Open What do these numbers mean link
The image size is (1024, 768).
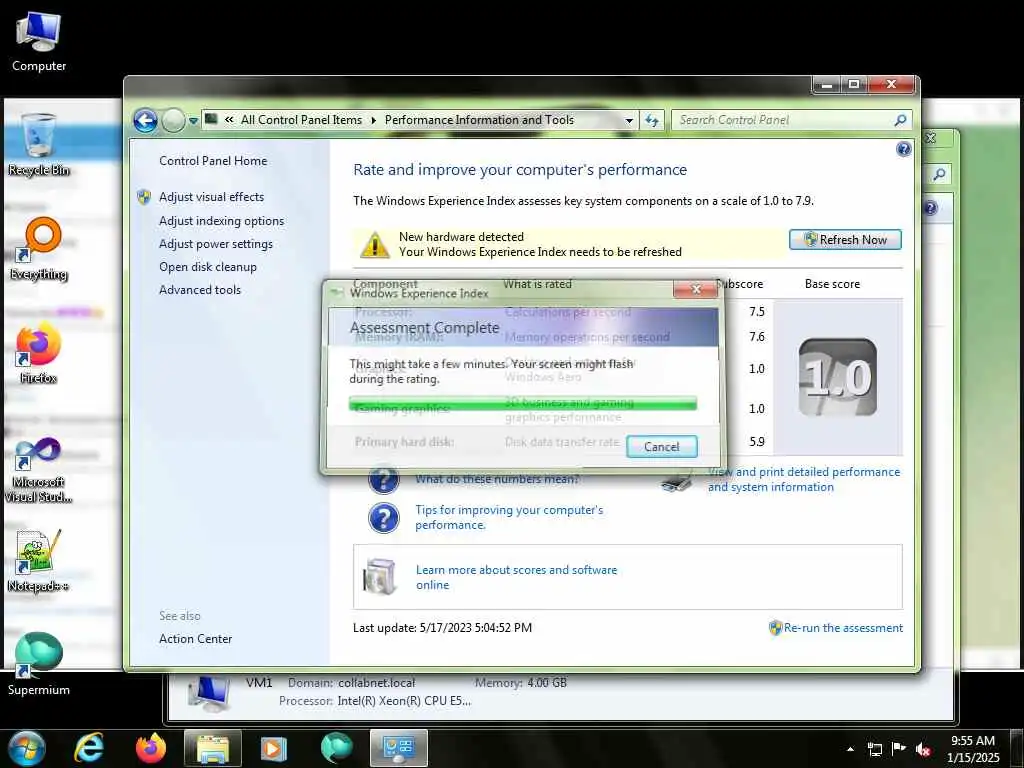497,479
